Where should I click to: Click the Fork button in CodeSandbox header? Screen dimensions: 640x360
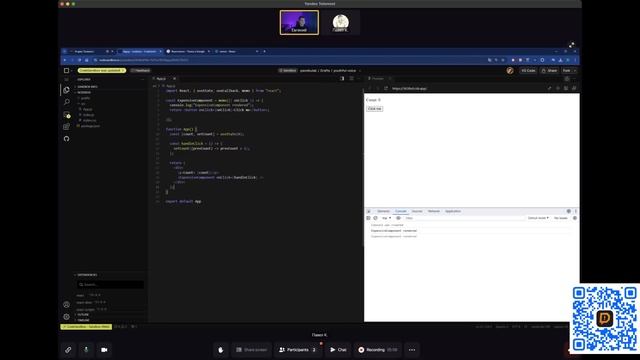(x=566, y=71)
